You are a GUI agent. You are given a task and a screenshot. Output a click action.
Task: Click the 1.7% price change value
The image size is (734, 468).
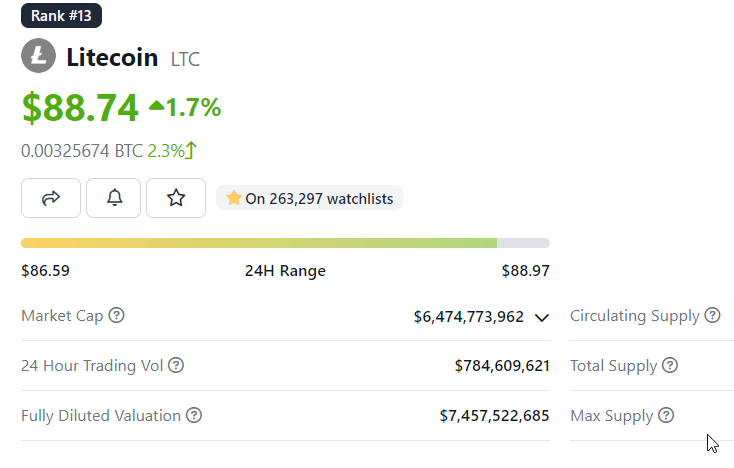click(x=193, y=107)
